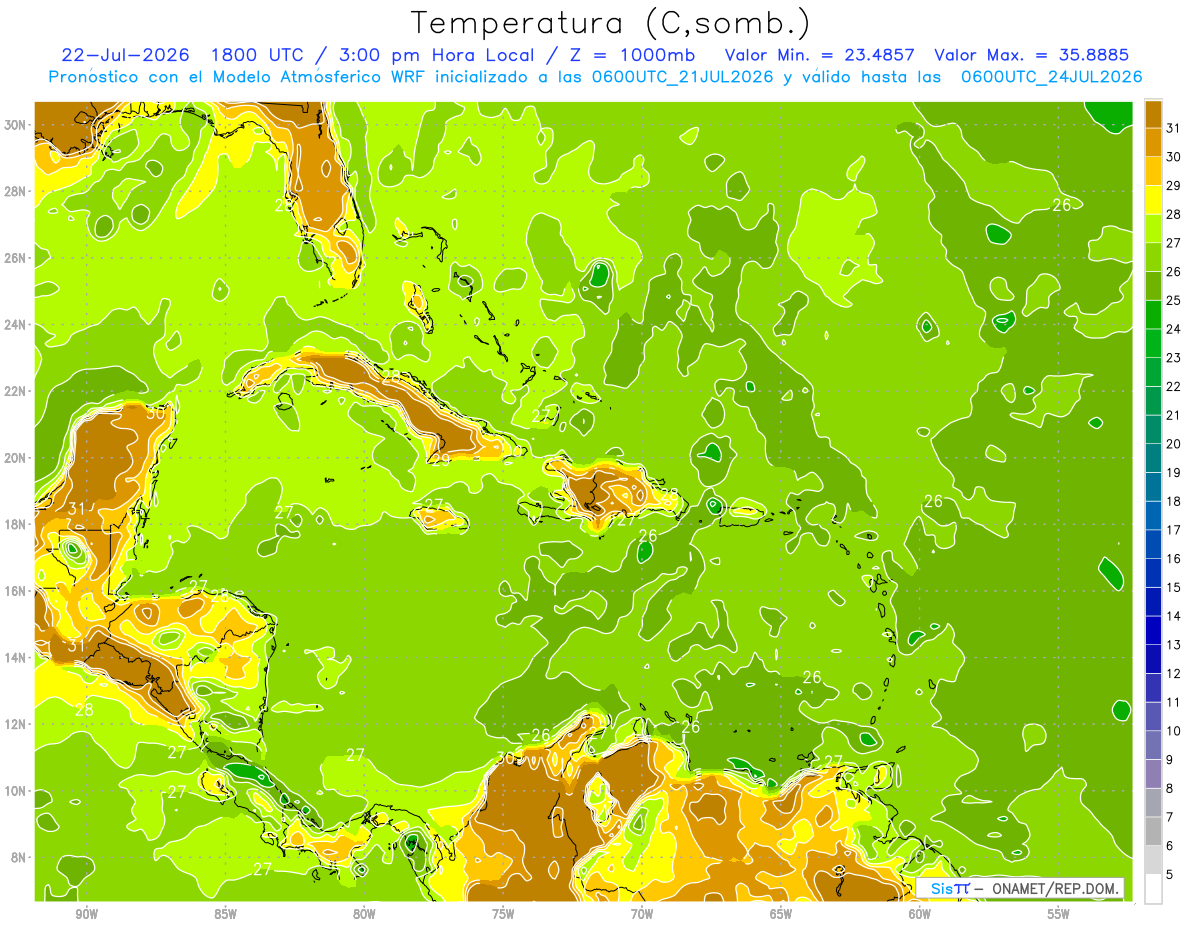Click "Pronóstico con el Modelo Atmósferico WRF" text
1200x927 pixels.
(x=239, y=76)
